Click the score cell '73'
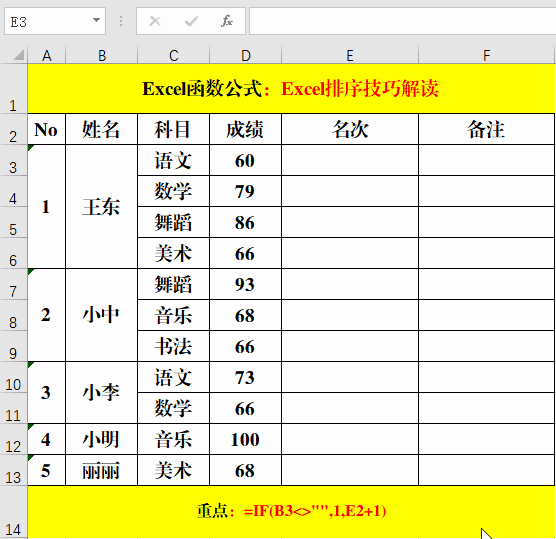Image resolution: width=556 pixels, height=539 pixels. (x=245, y=377)
